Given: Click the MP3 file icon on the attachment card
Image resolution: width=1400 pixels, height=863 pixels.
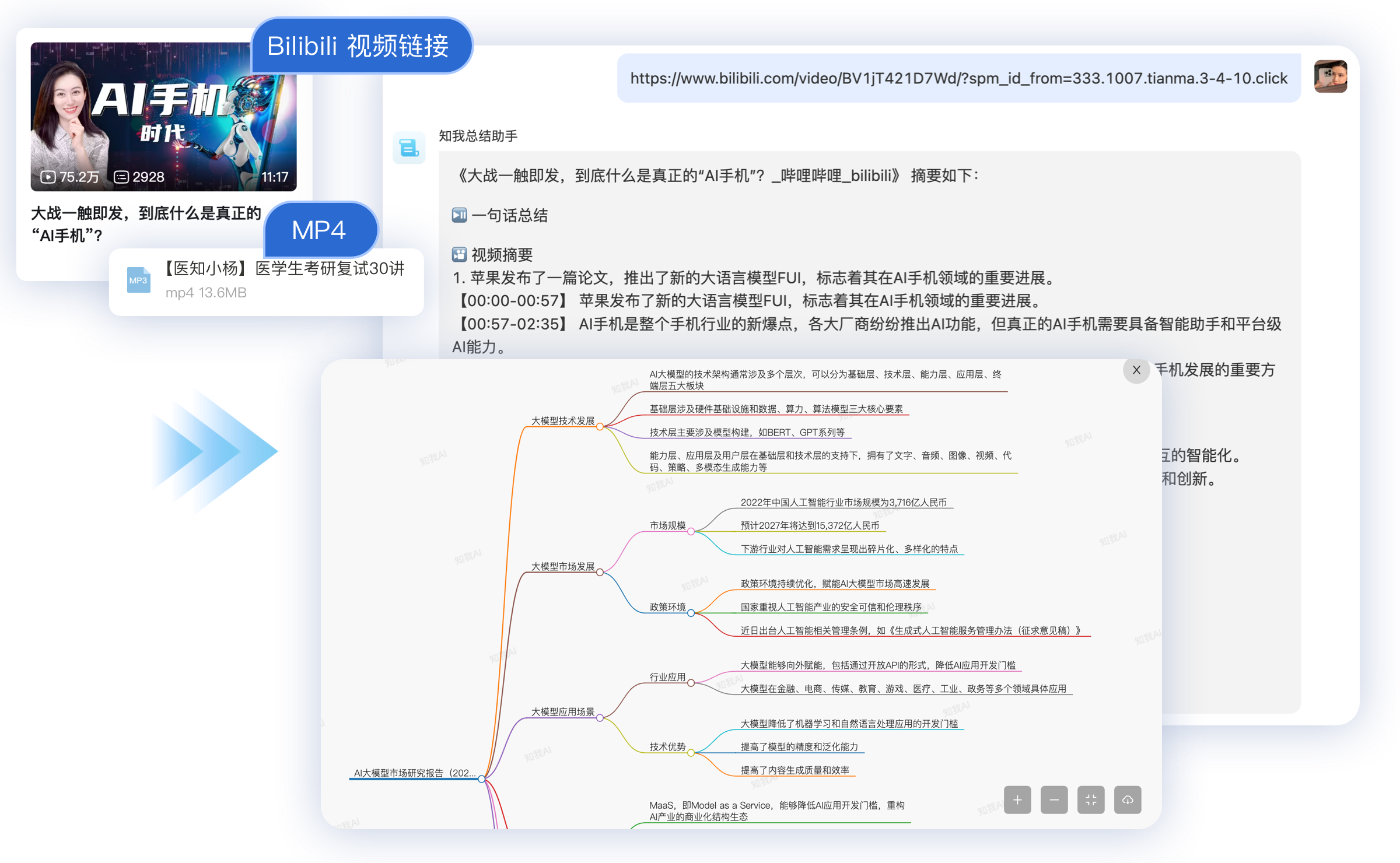Looking at the screenshot, I should [138, 280].
